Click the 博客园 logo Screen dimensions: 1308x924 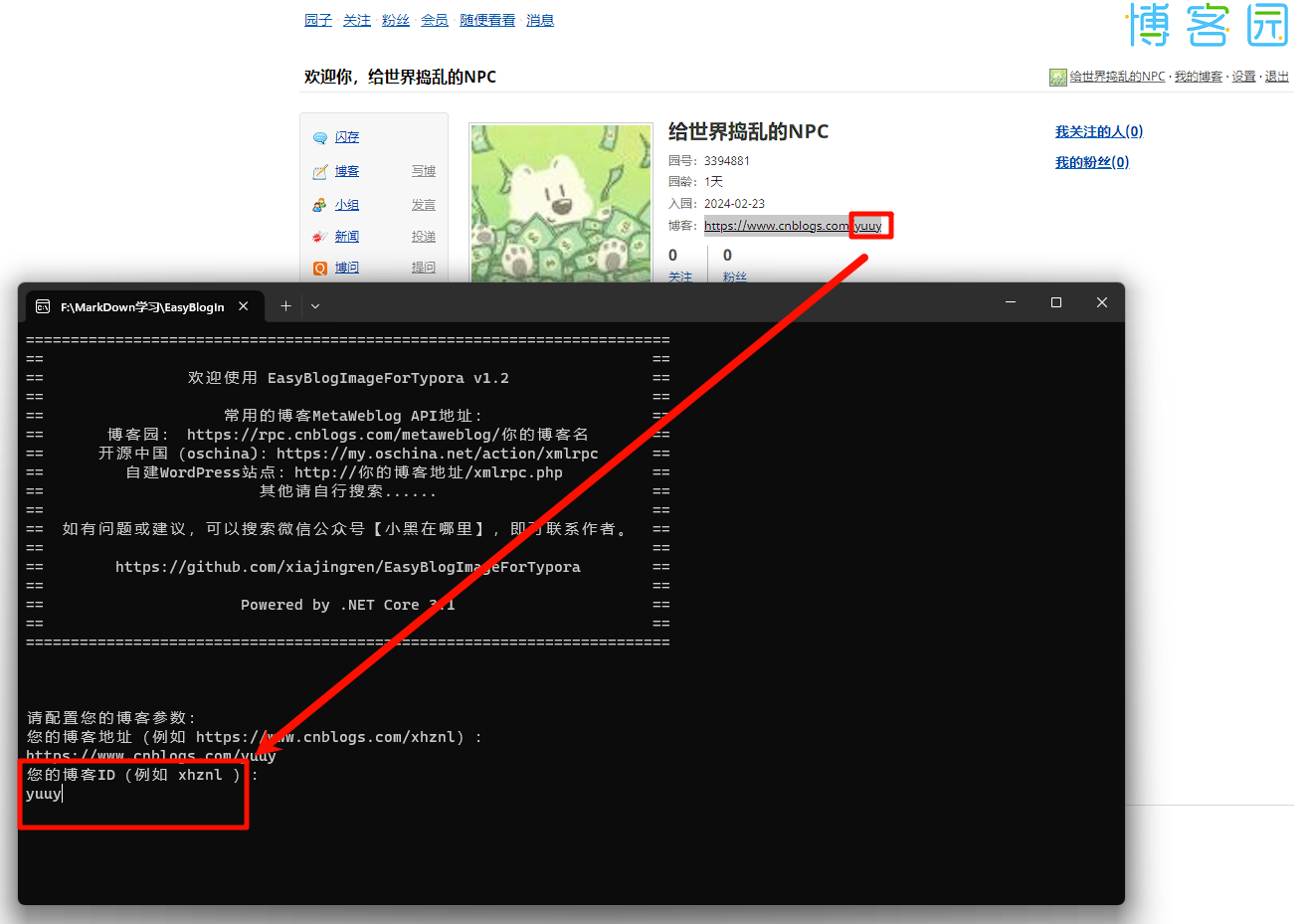pos(1208,25)
